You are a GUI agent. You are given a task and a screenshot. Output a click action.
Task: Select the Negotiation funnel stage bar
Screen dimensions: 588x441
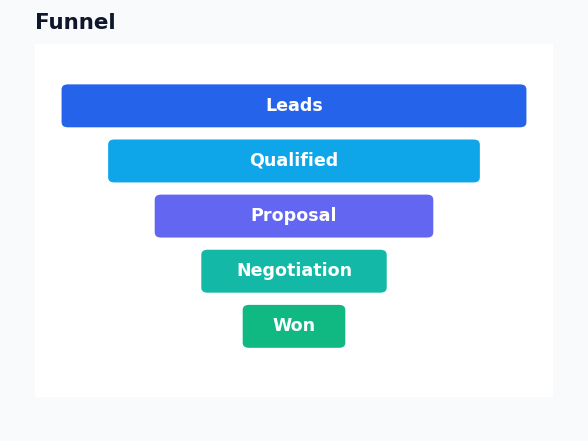[x=294, y=271]
